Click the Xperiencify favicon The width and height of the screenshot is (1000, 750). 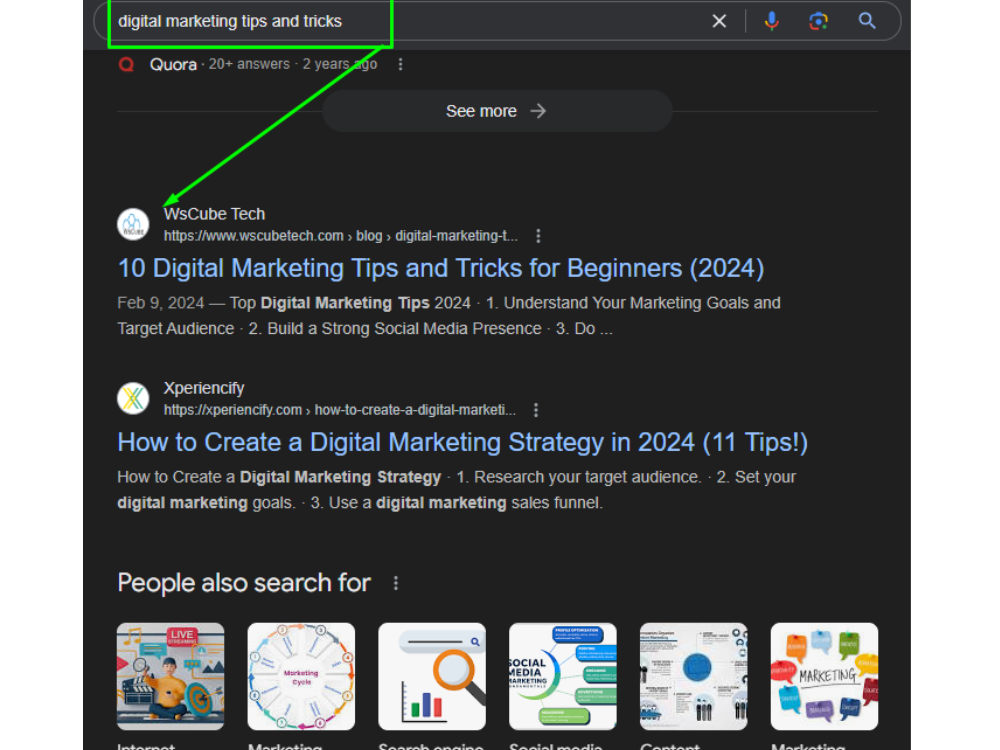[133, 399]
